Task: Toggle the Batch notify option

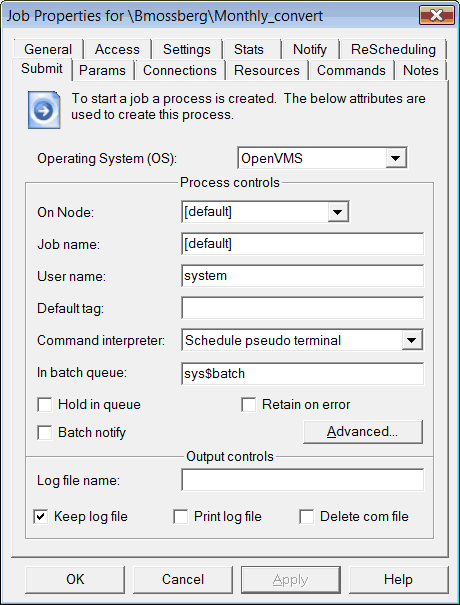Action: (44, 433)
